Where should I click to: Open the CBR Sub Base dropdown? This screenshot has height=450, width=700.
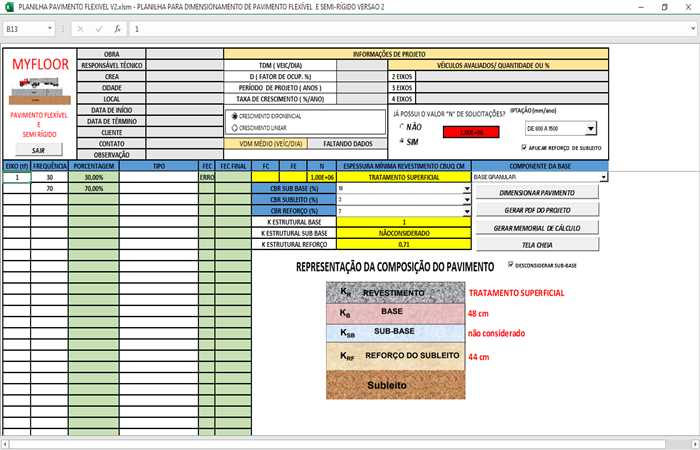467,188
